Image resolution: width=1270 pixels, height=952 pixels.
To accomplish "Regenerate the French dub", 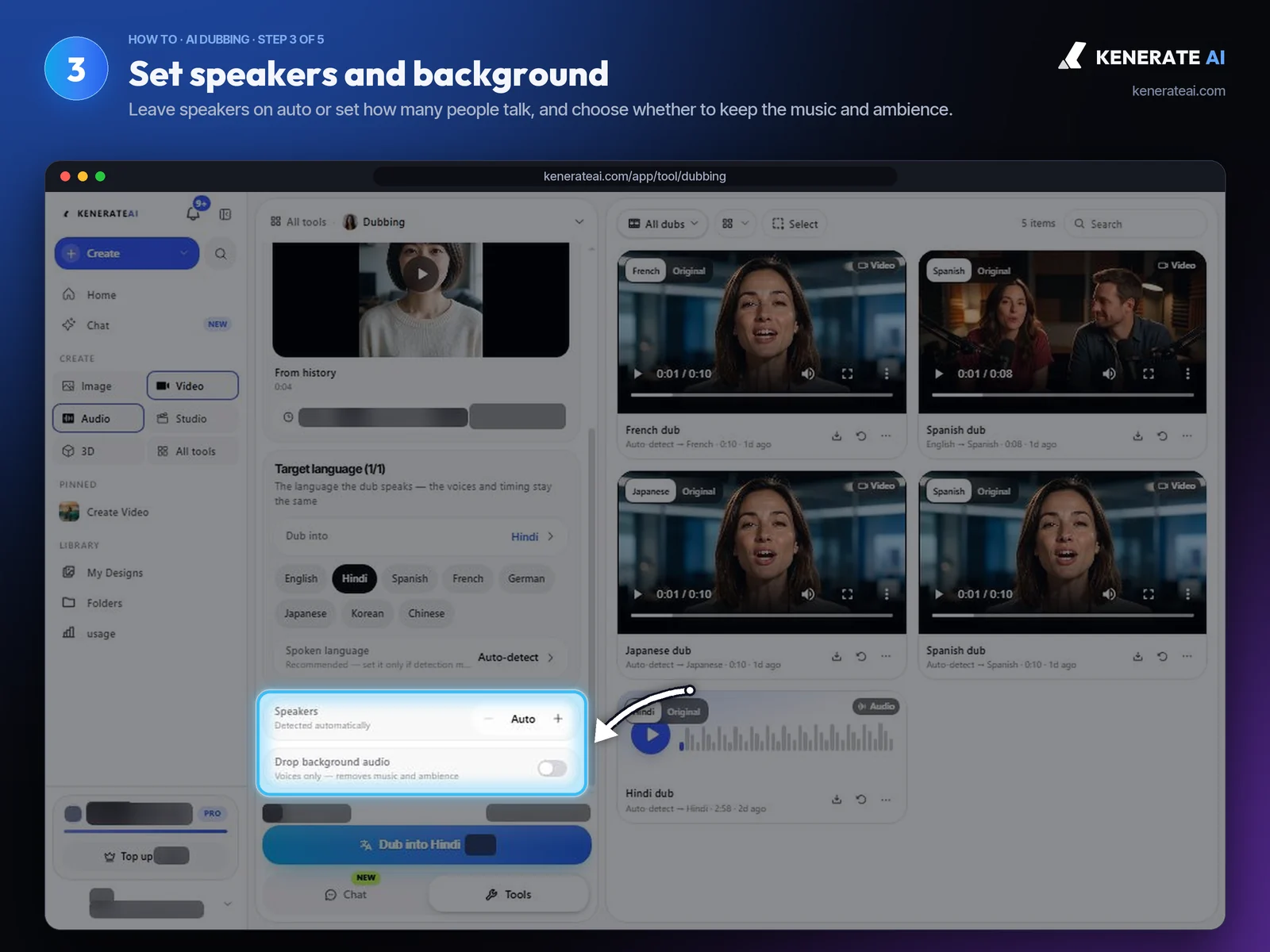I will point(861,436).
